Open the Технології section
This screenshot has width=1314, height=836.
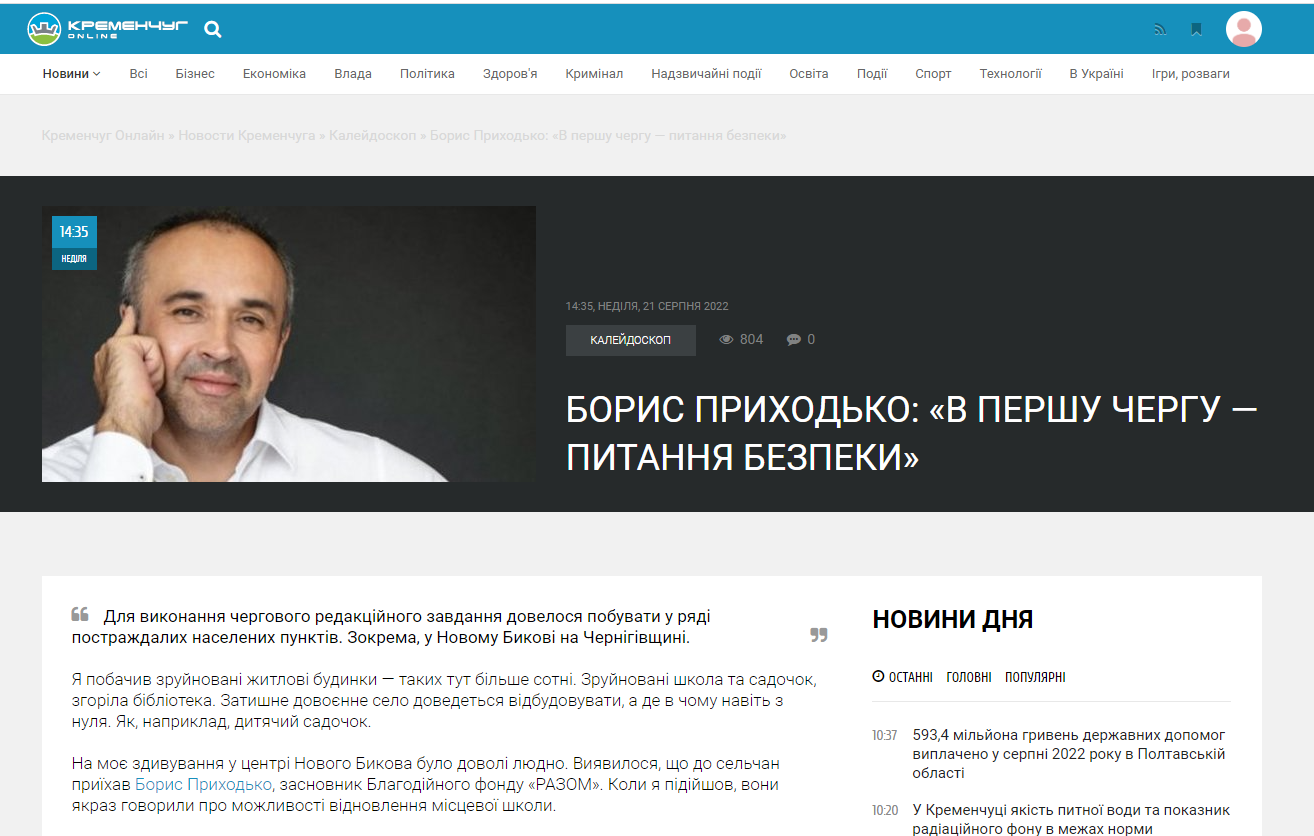(x=1010, y=74)
